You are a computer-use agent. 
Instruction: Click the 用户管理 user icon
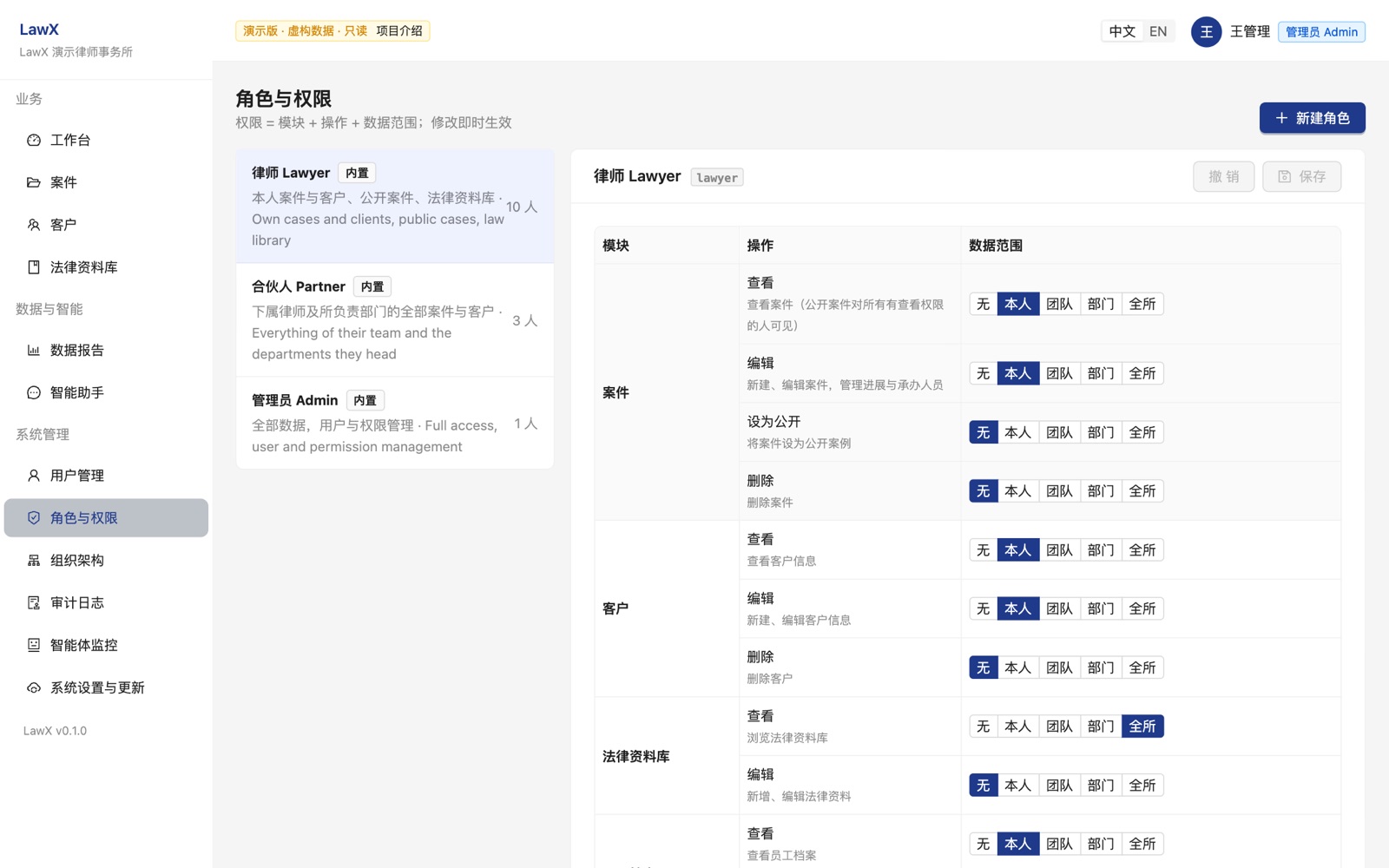(34, 476)
